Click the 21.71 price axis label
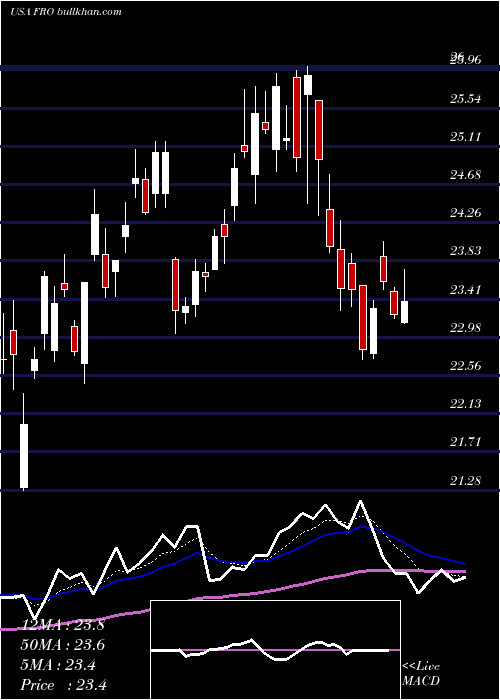This screenshot has height=700, width=500. click(x=466, y=442)
